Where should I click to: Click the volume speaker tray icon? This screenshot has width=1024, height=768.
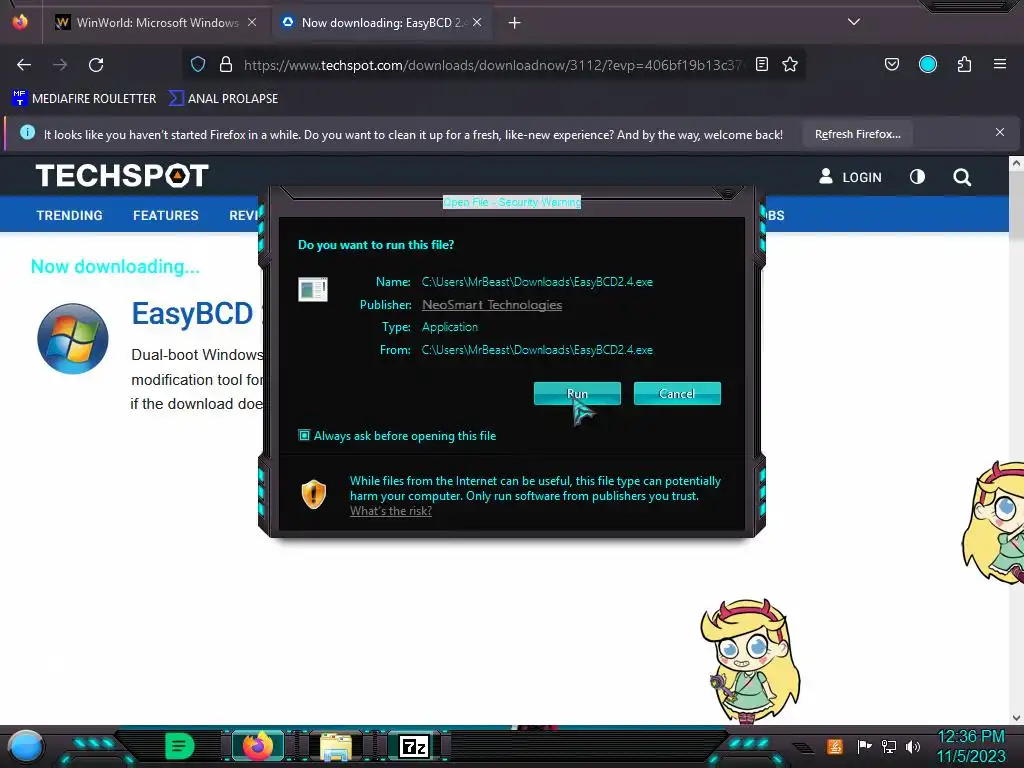pyautogui.click(x=912, y=746)
